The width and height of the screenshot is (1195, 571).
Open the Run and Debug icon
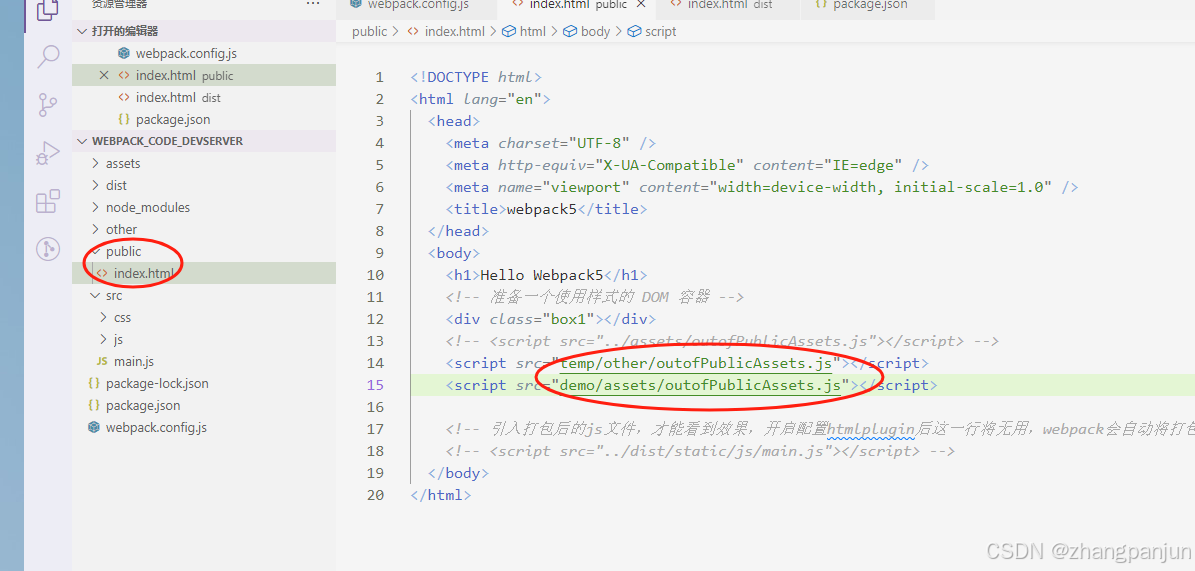47,153
